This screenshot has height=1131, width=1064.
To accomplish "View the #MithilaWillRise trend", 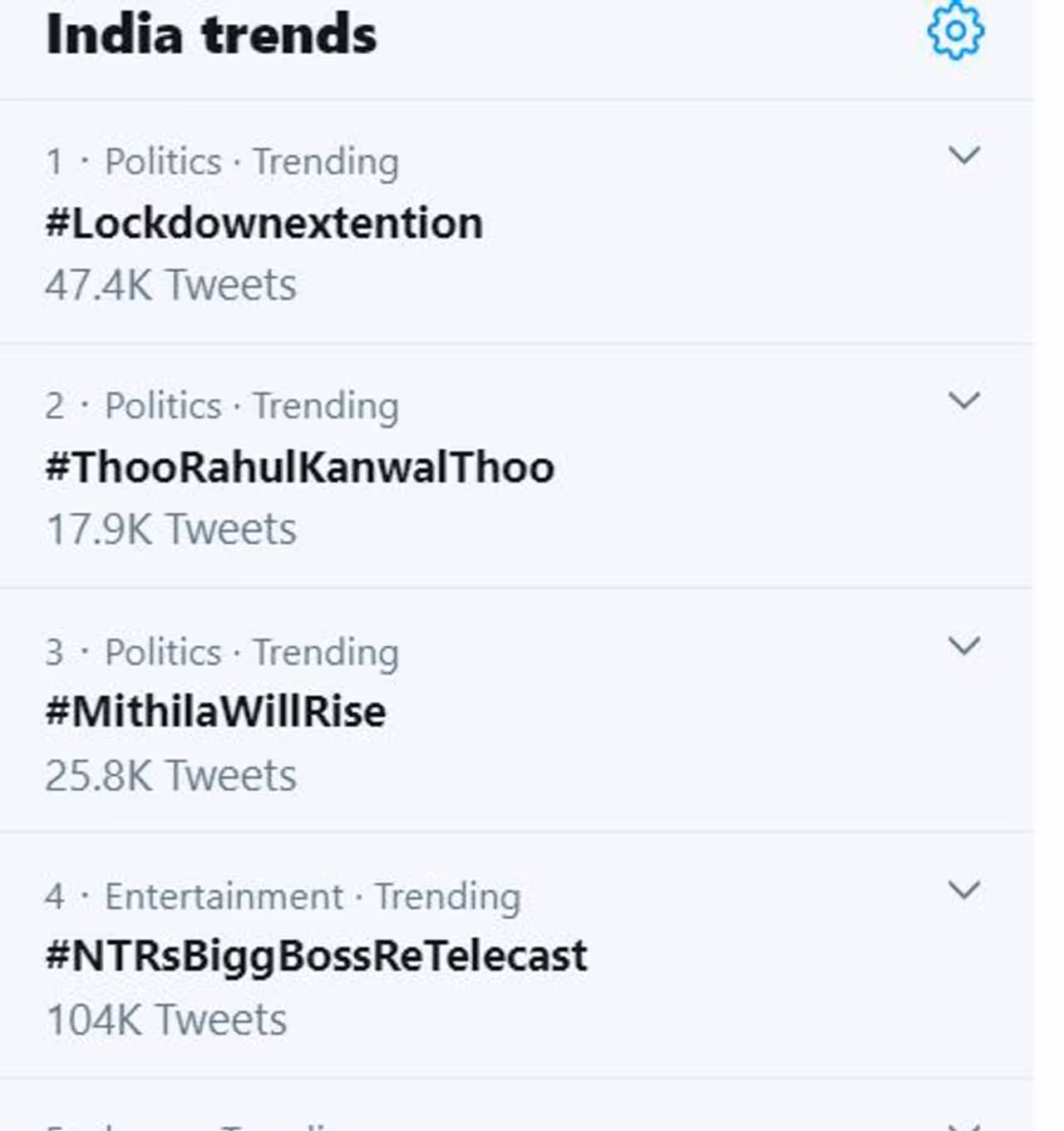I will [x=215, y=712].
